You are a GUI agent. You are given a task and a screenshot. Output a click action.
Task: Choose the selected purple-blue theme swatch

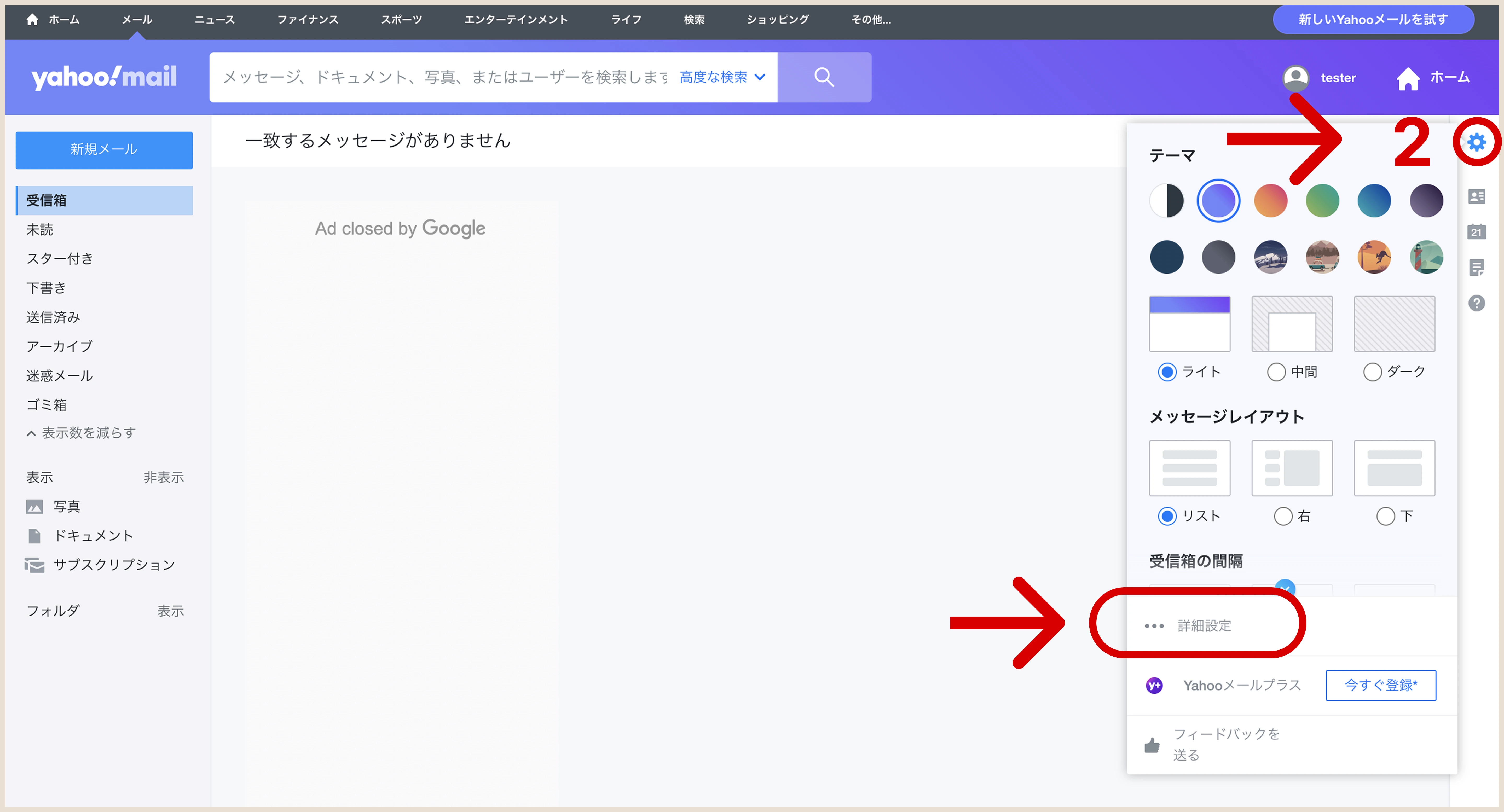click(x=1218, y=201)
